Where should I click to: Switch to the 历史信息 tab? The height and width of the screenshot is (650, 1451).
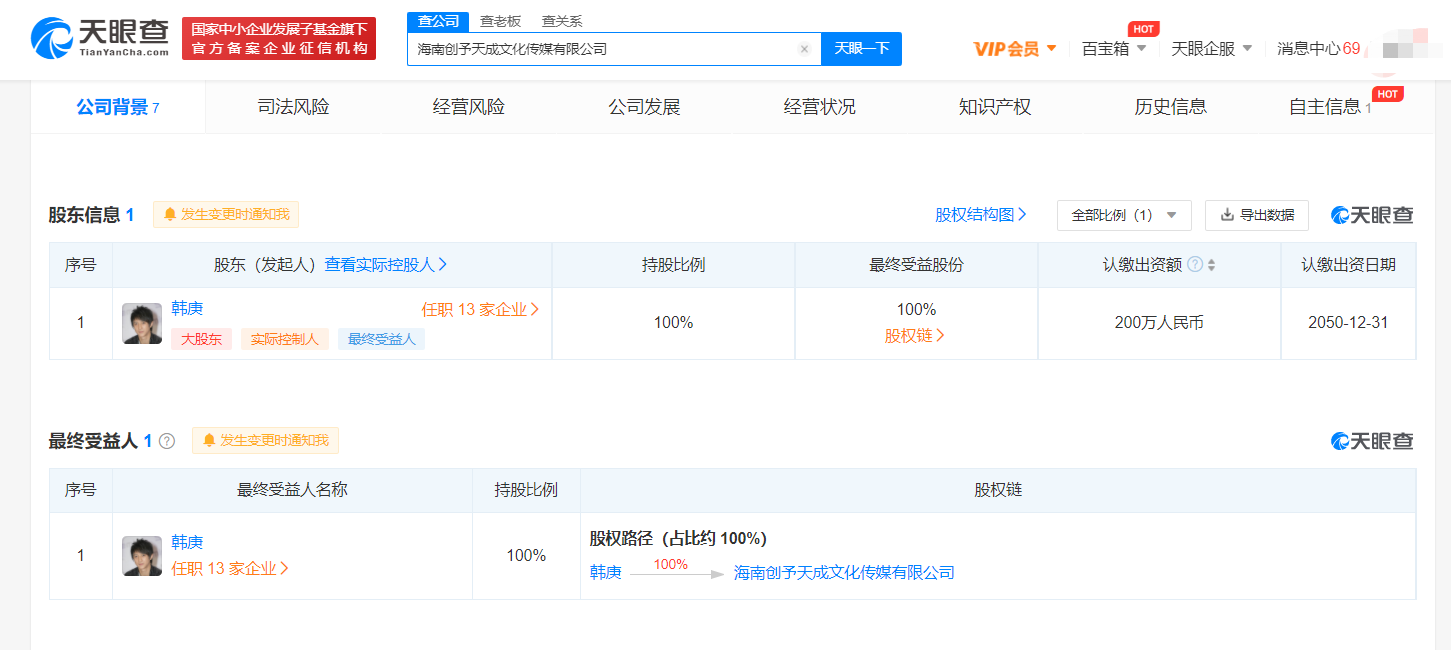[1170, 107]
